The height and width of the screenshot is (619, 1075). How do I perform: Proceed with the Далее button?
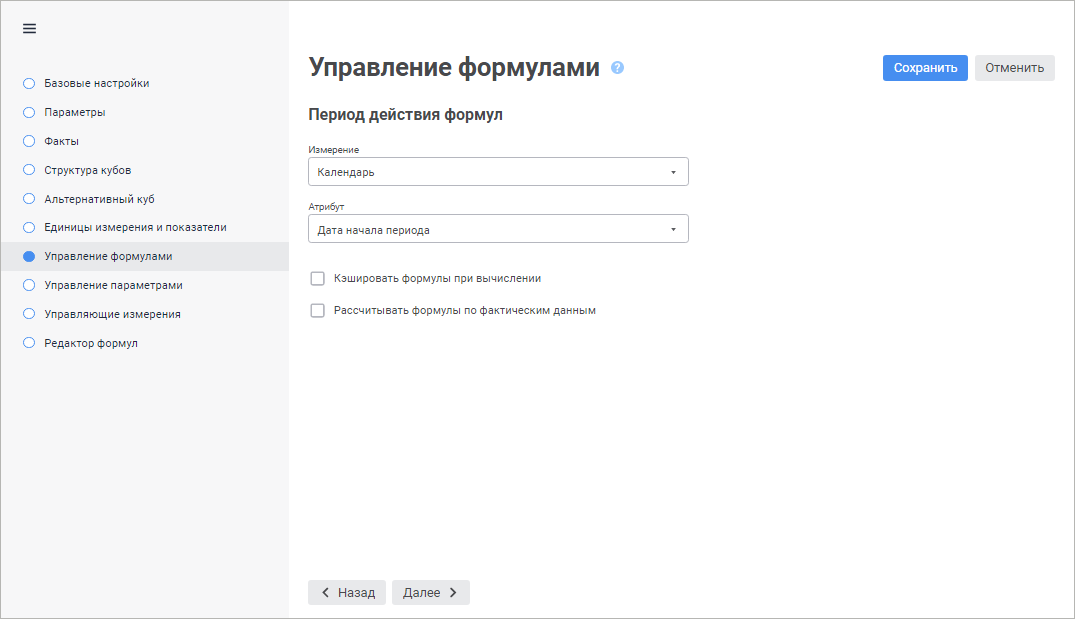point(430,593)
